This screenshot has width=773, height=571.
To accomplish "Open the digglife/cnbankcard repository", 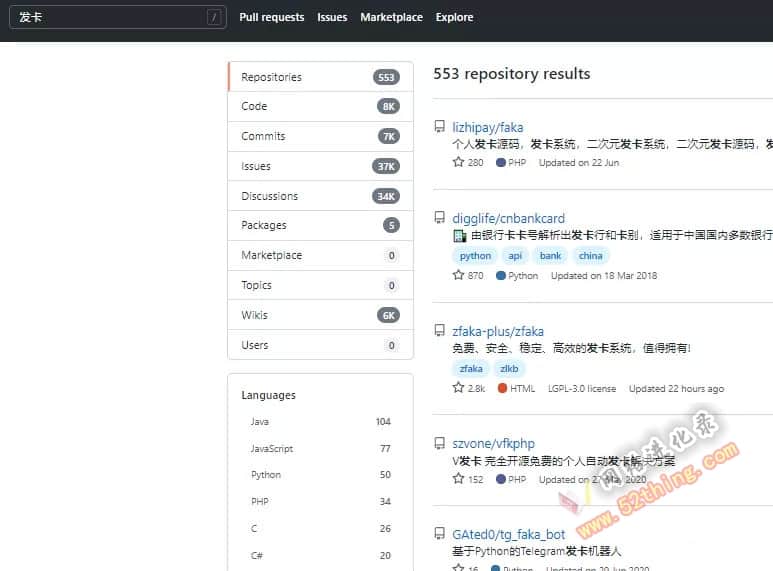I will coord(508,218).
